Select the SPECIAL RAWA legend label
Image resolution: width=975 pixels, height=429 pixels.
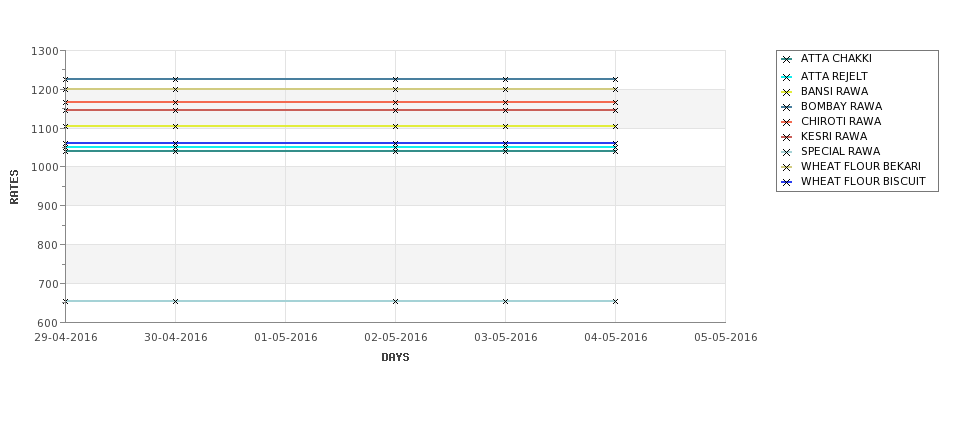pos(840,152)
